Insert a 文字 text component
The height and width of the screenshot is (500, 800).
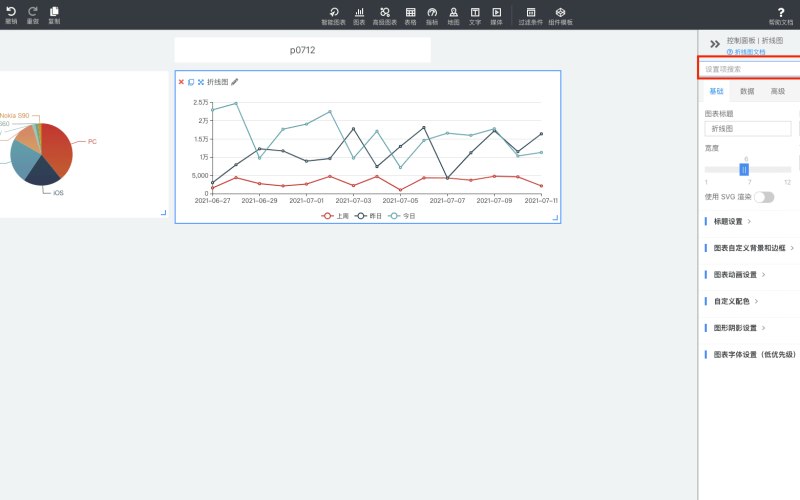[x=475, y=16]
